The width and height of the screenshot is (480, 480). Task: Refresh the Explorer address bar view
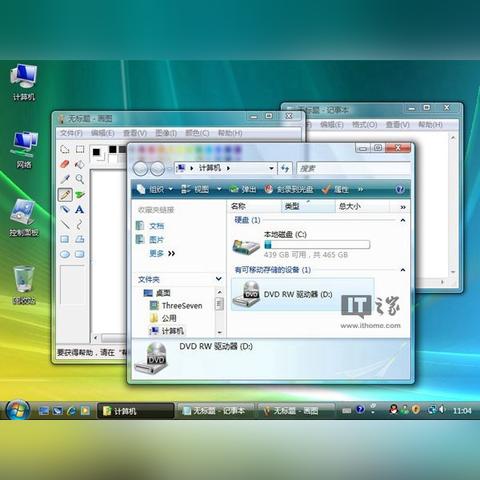coord(285,169)
